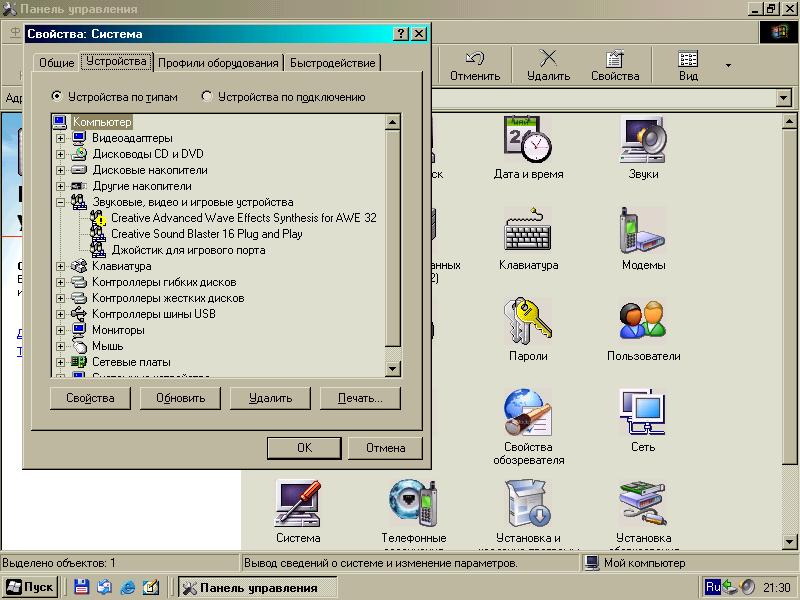Click the Печать... button
The width and height of the screenshot is (800, 600).
pyautogui.click(x=360, y=398)
